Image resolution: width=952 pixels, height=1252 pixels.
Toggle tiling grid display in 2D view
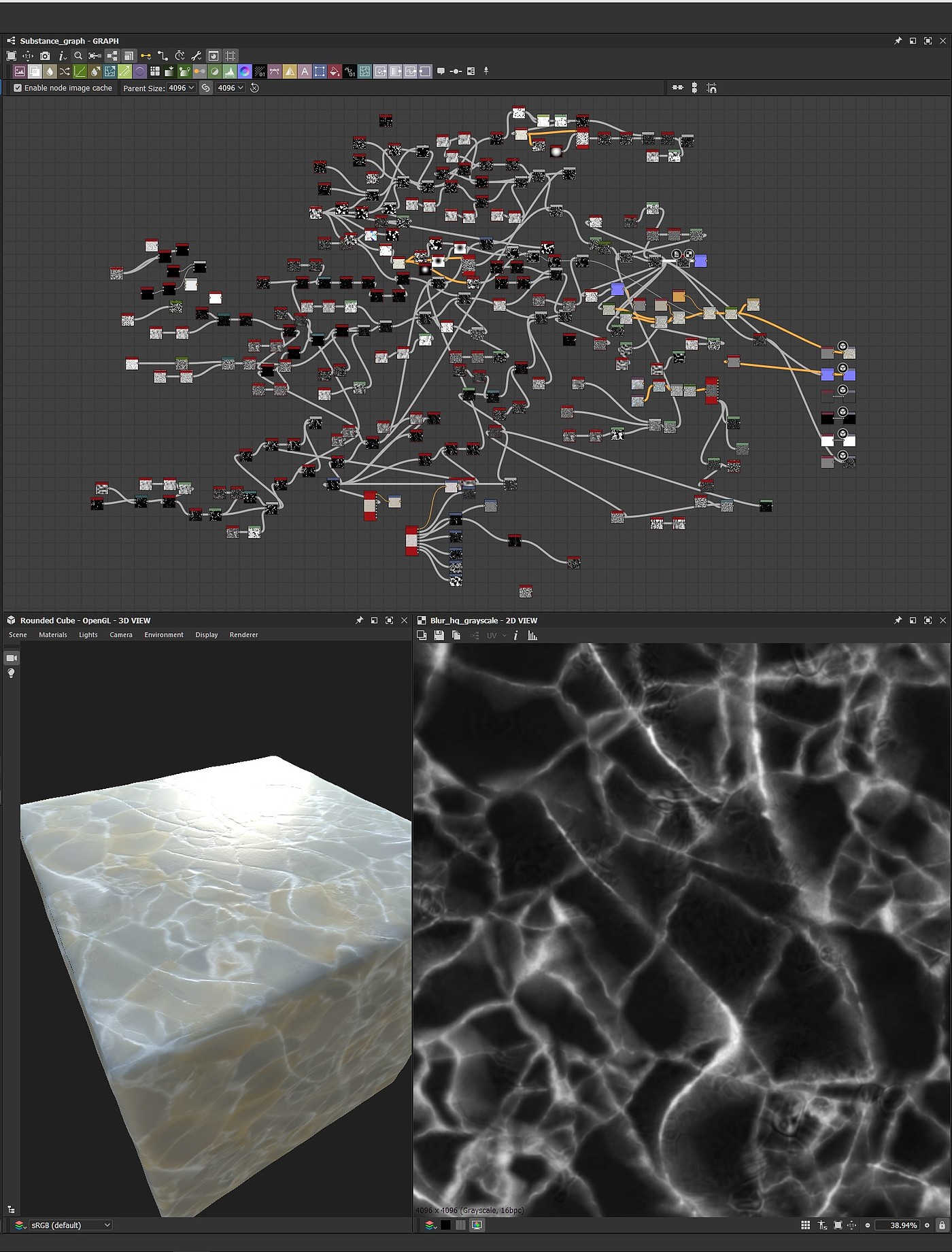click(805, 1225)
